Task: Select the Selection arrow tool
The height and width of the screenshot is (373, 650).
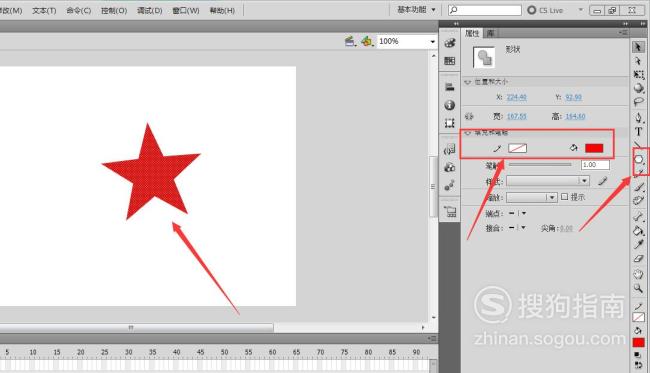Action: (x=638, y=47)
